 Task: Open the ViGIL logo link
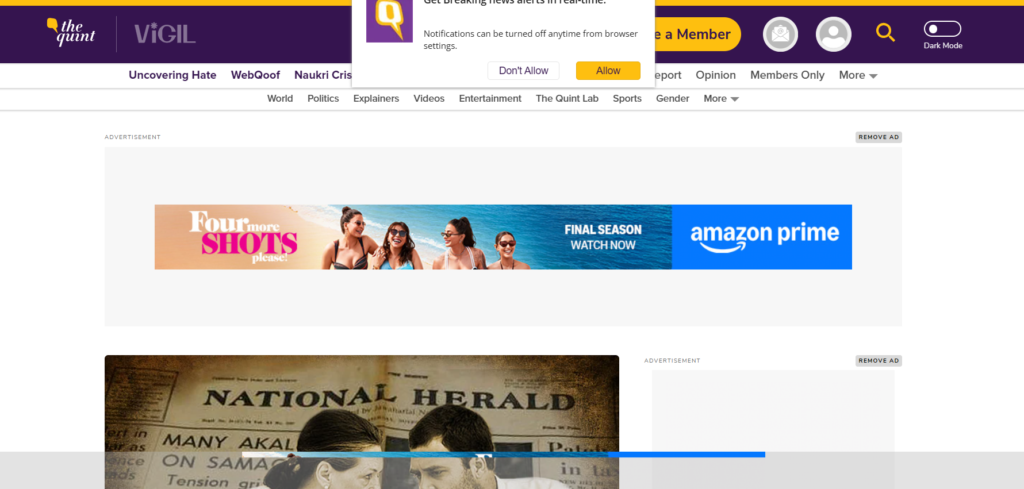[x=165, y=34]
